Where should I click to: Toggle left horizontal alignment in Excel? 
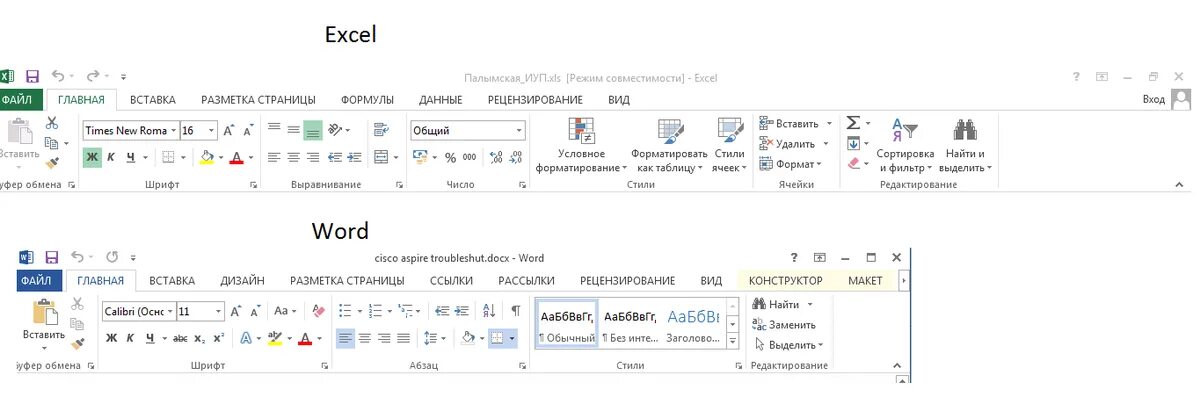[274, 157]
